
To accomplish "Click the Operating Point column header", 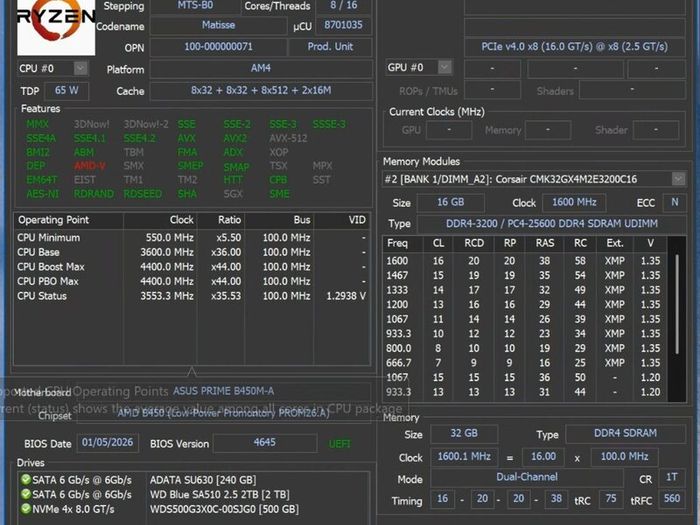I will point(69,220).
